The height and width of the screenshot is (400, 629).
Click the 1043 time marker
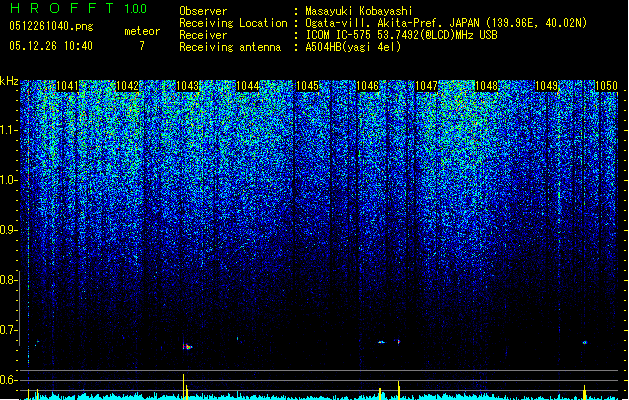(x=187, y=86)
